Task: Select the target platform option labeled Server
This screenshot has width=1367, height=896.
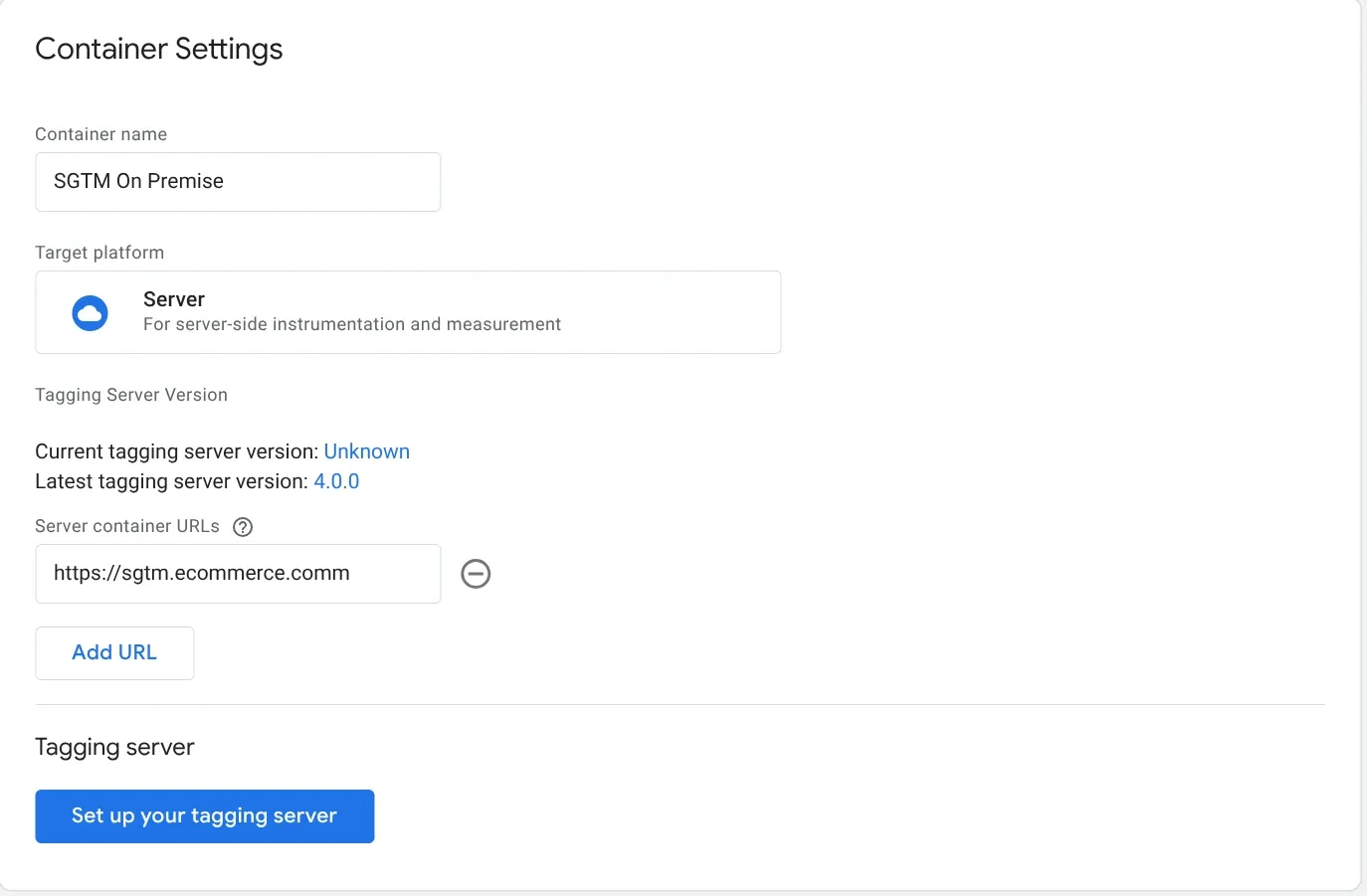Action: (x=408, y=311)
